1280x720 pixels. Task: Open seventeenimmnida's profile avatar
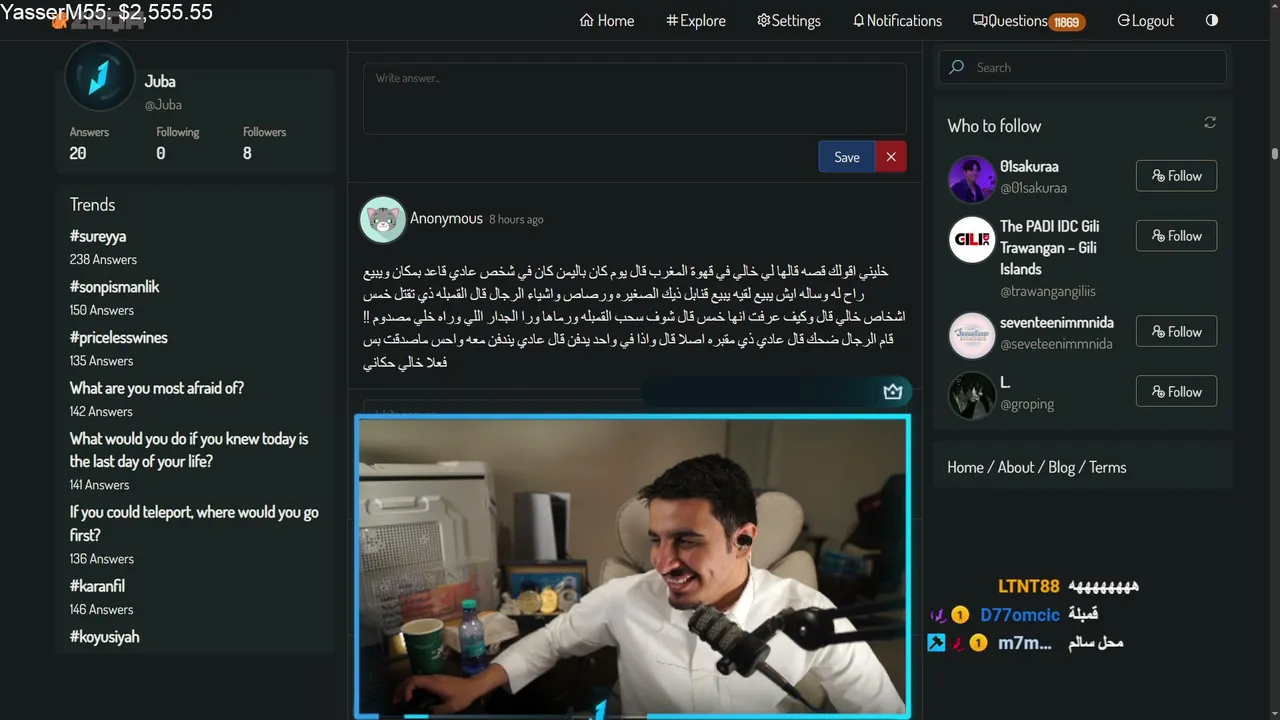(x=972, y=335)
